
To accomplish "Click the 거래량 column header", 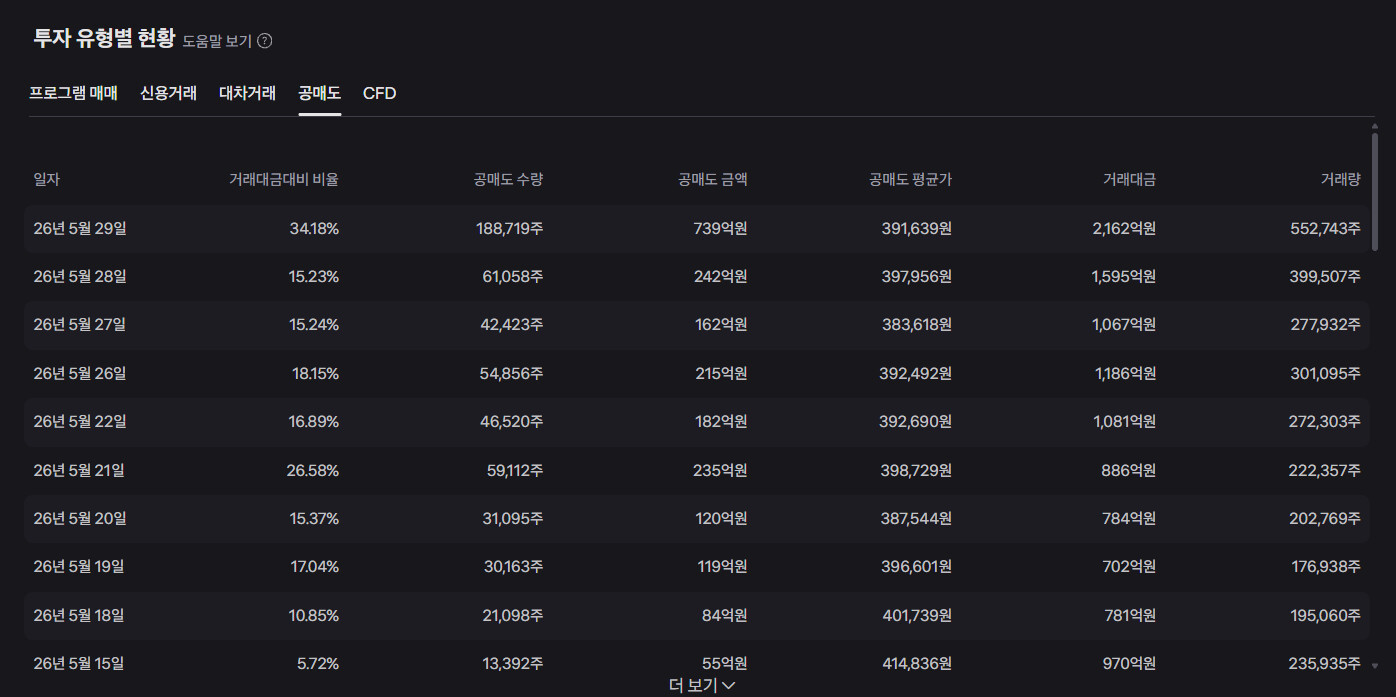I will [1340, 180].
